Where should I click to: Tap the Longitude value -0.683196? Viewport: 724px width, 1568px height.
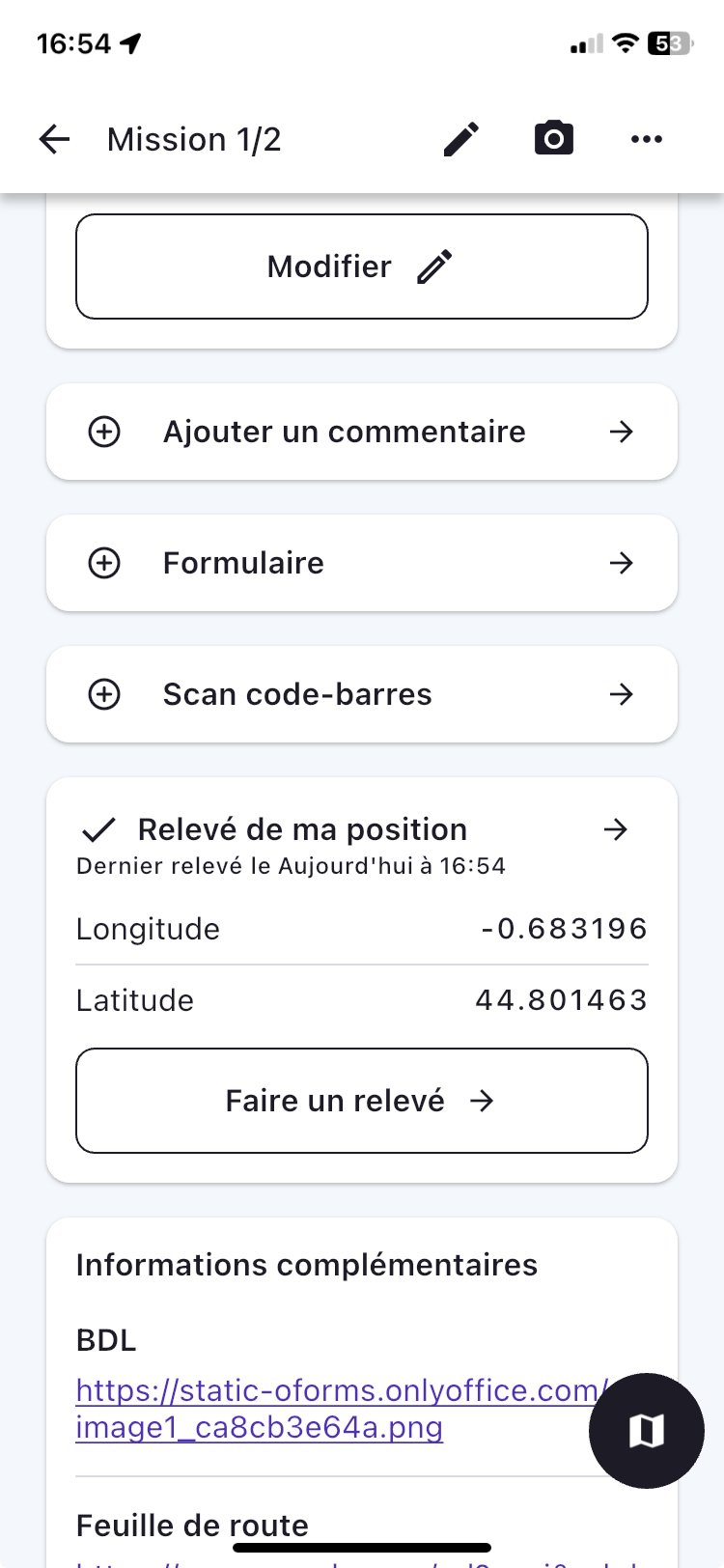click(564, 929)
